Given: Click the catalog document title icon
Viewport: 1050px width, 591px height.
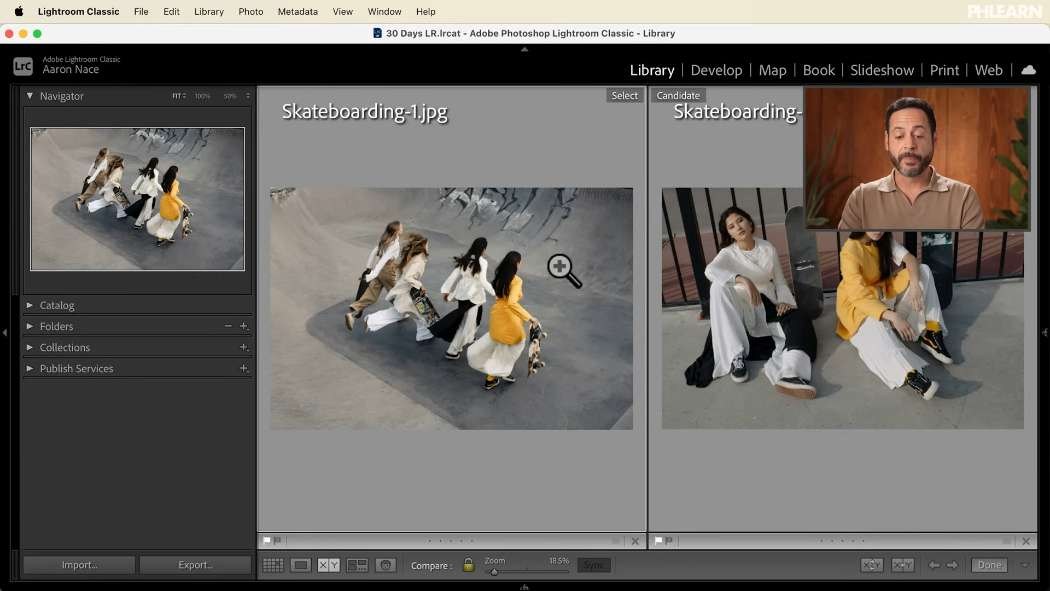Looking at the screenshot, I should 377,33.
